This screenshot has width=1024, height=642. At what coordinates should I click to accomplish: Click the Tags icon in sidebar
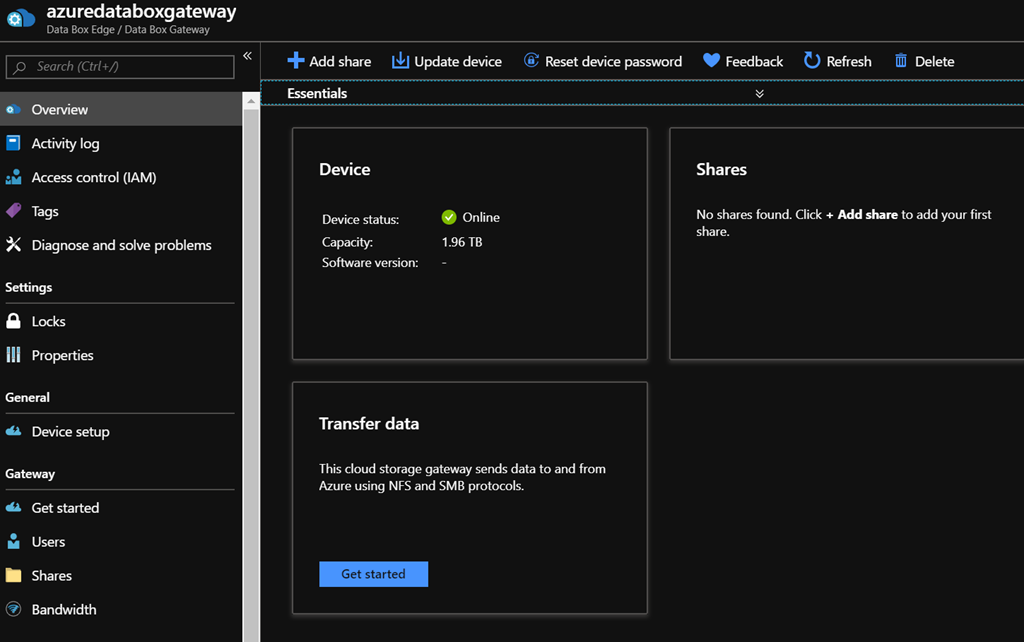pos(14,211)
